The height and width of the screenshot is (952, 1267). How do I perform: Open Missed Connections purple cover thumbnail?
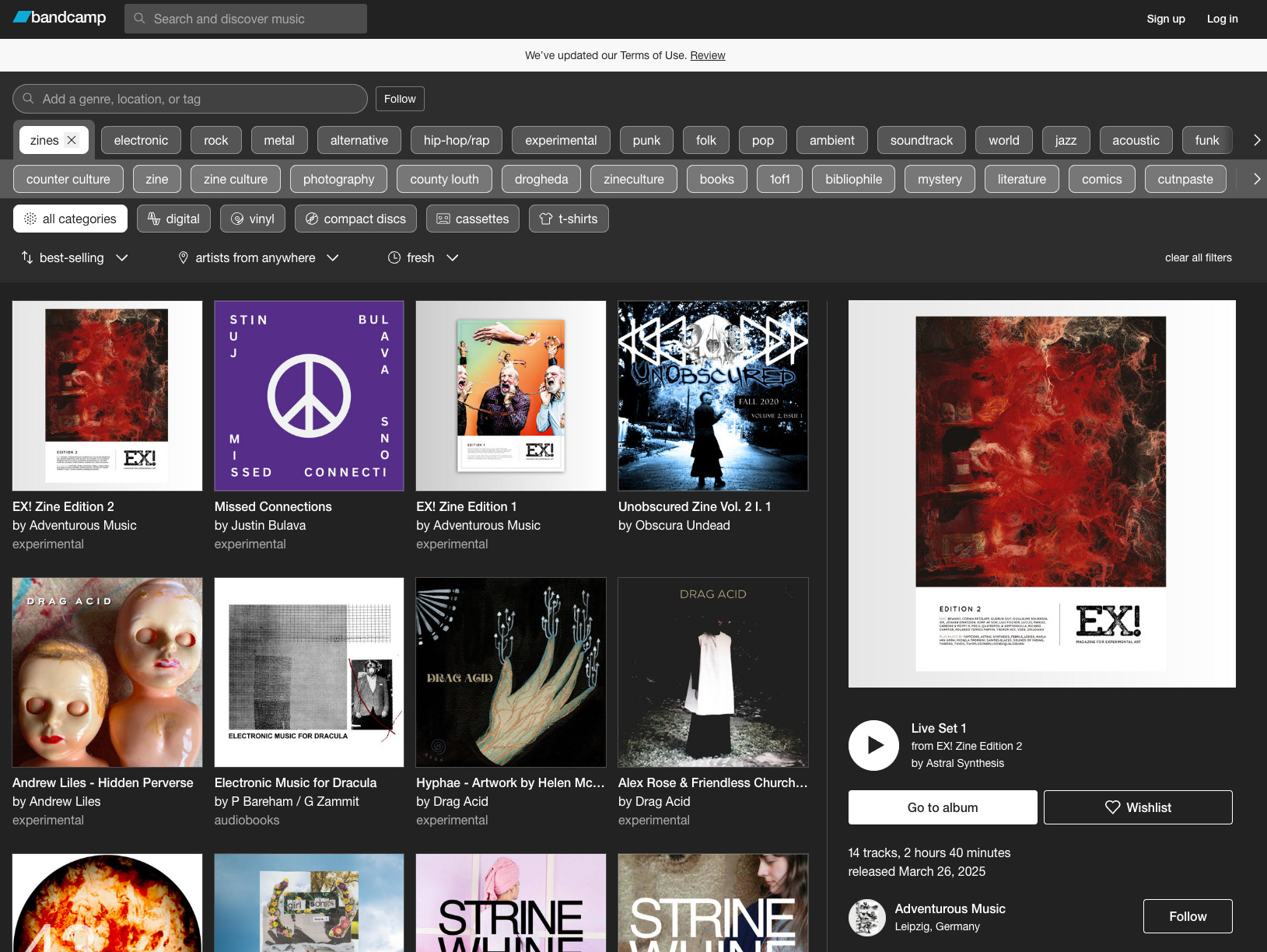coord(309,396)
